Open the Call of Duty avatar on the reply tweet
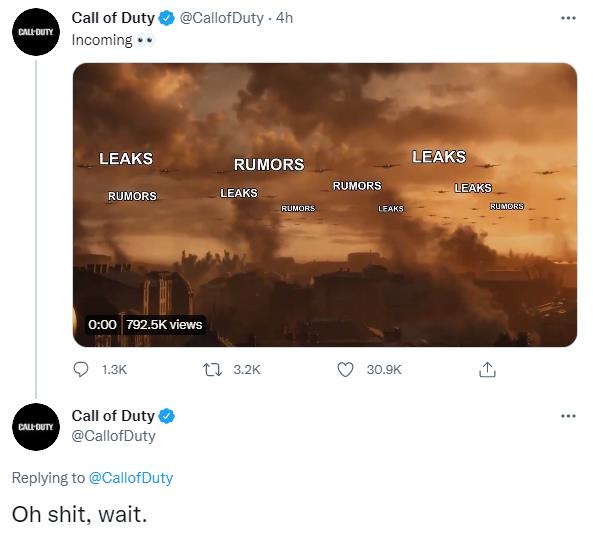The height and width of the screenshot is (539, 593). 36,427
